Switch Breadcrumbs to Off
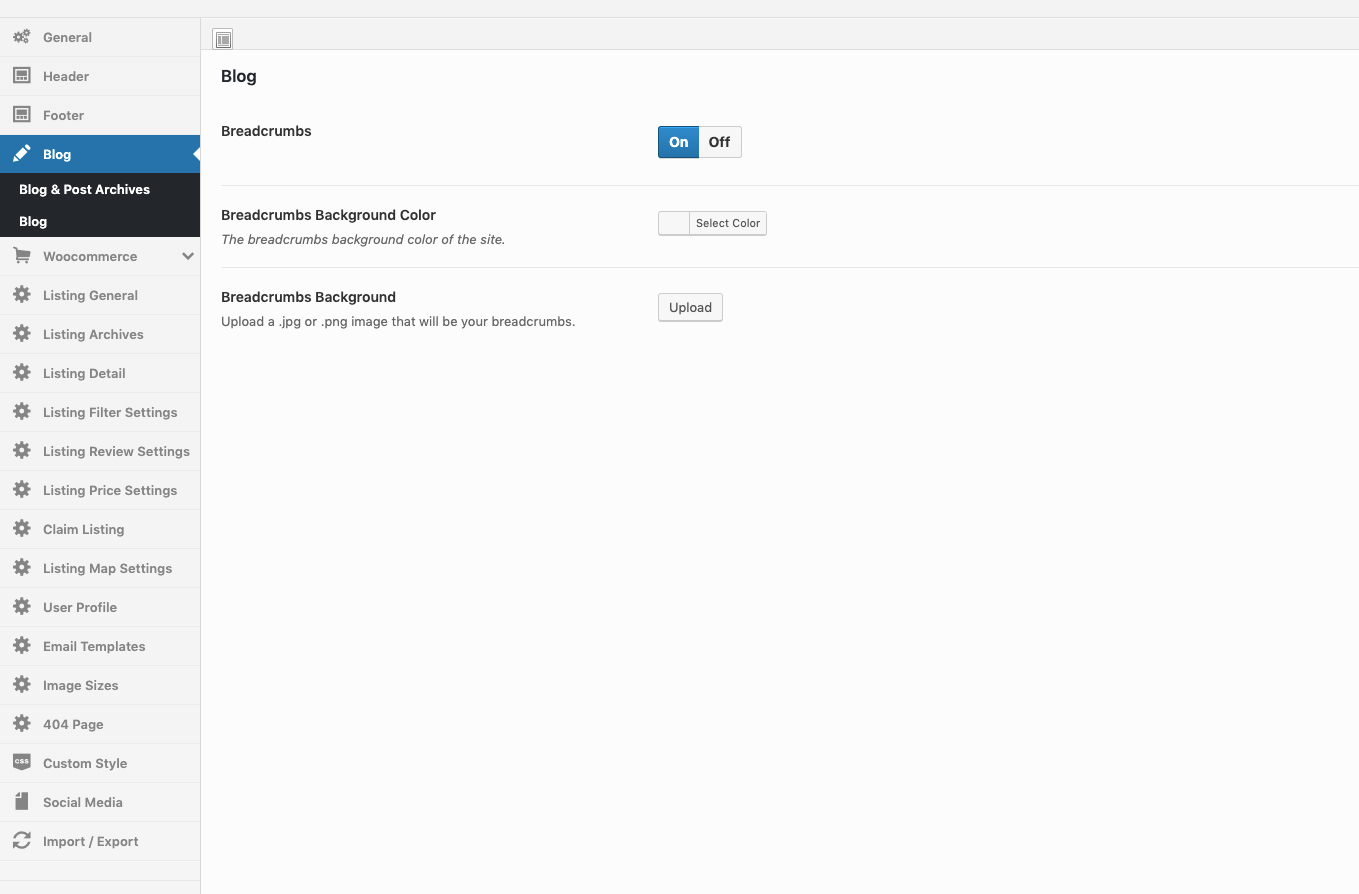The height and width of the screenshot is (894, 1359). [x=720, y=142]
